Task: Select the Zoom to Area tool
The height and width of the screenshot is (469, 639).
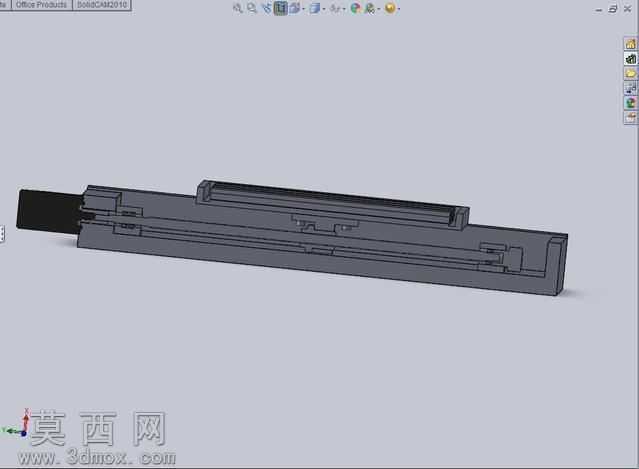Action: coord(252,8)
